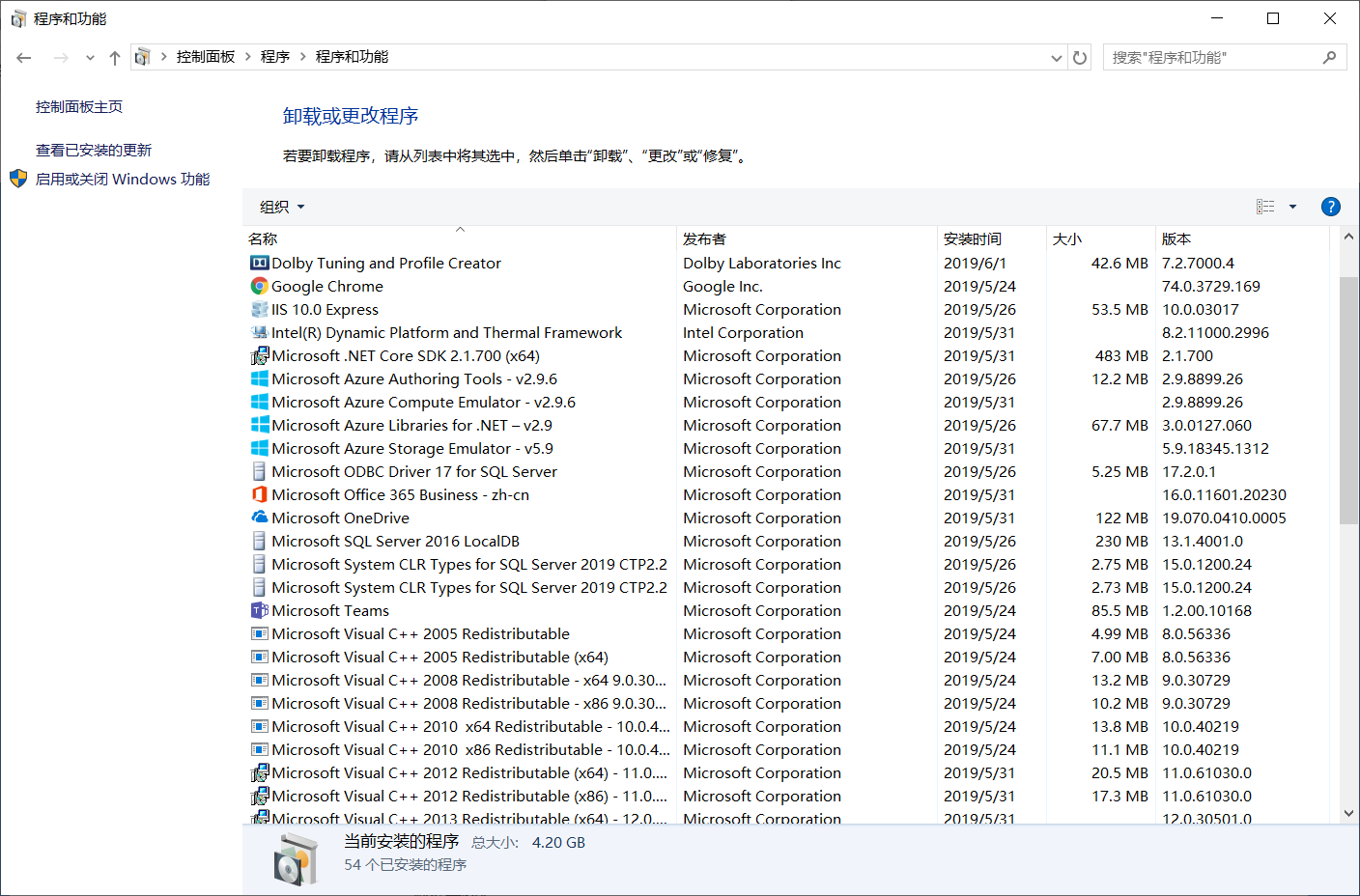Viewport: 1360px width, 896px height.
Task: Click the IIS 10.0 Express program icon
Action: 259,309
